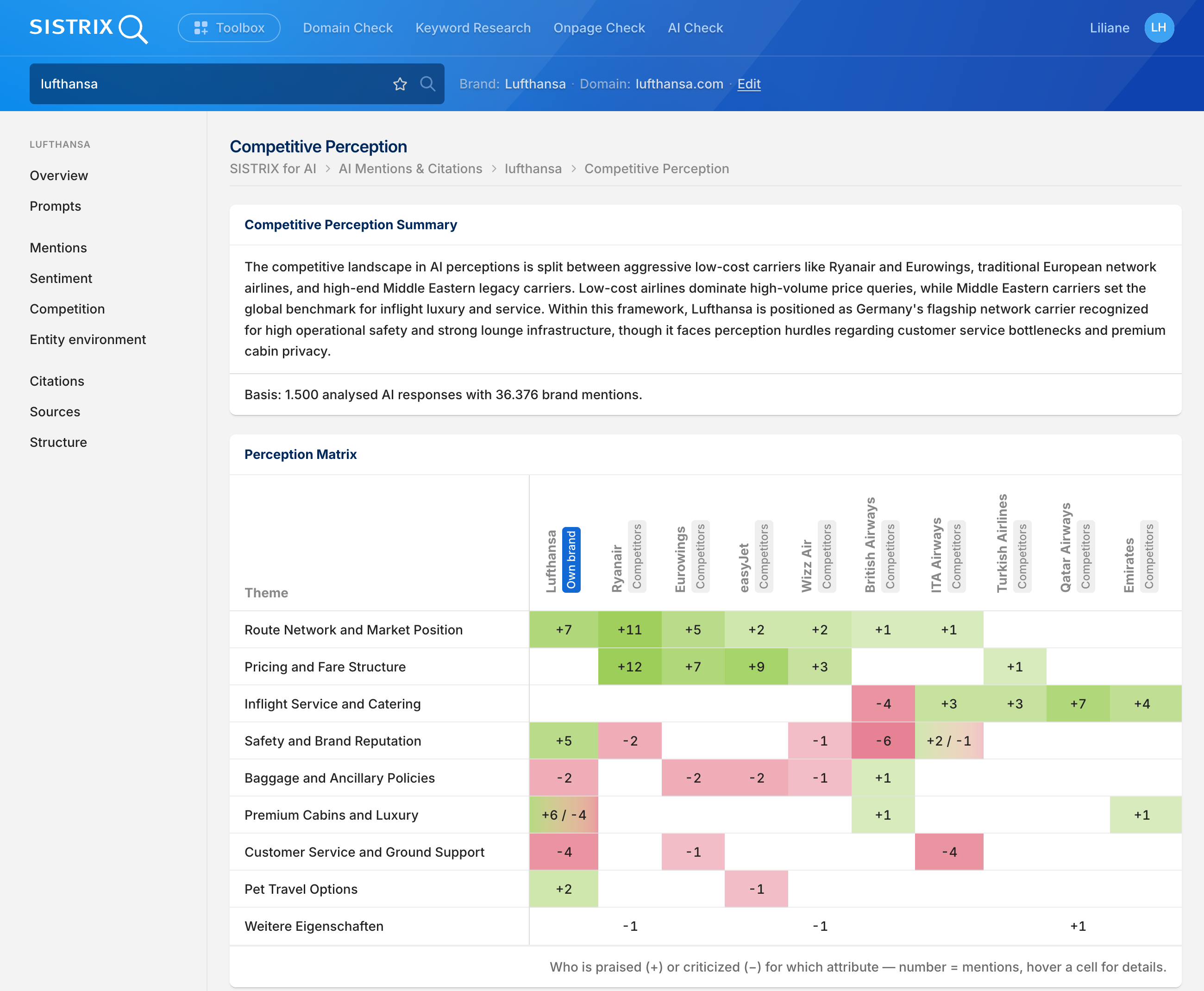Click the Edit brand link
1204x991 pixels.
(749, 84)
